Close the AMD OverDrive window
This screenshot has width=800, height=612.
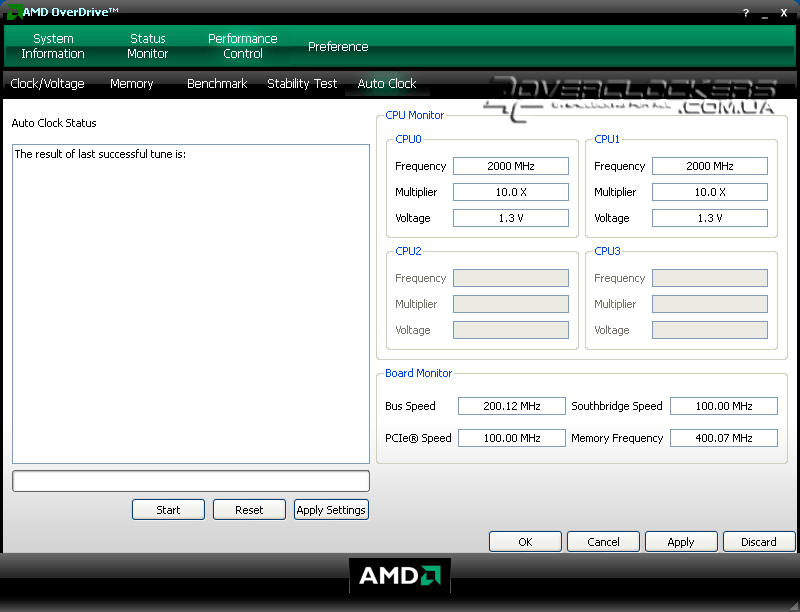pyautogui.click(x=784, y=13)
